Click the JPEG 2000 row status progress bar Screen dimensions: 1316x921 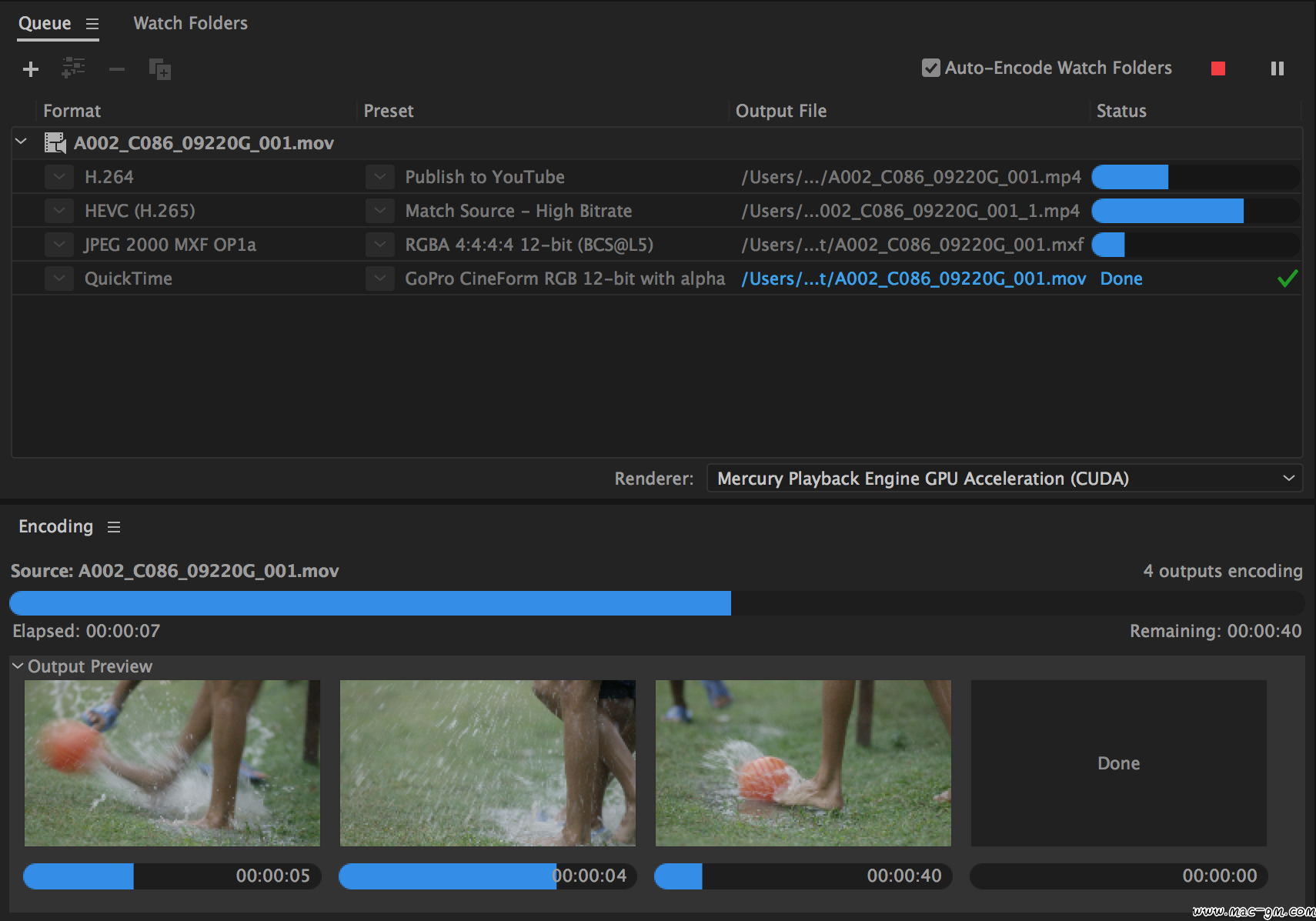[x=1195, y=245]
